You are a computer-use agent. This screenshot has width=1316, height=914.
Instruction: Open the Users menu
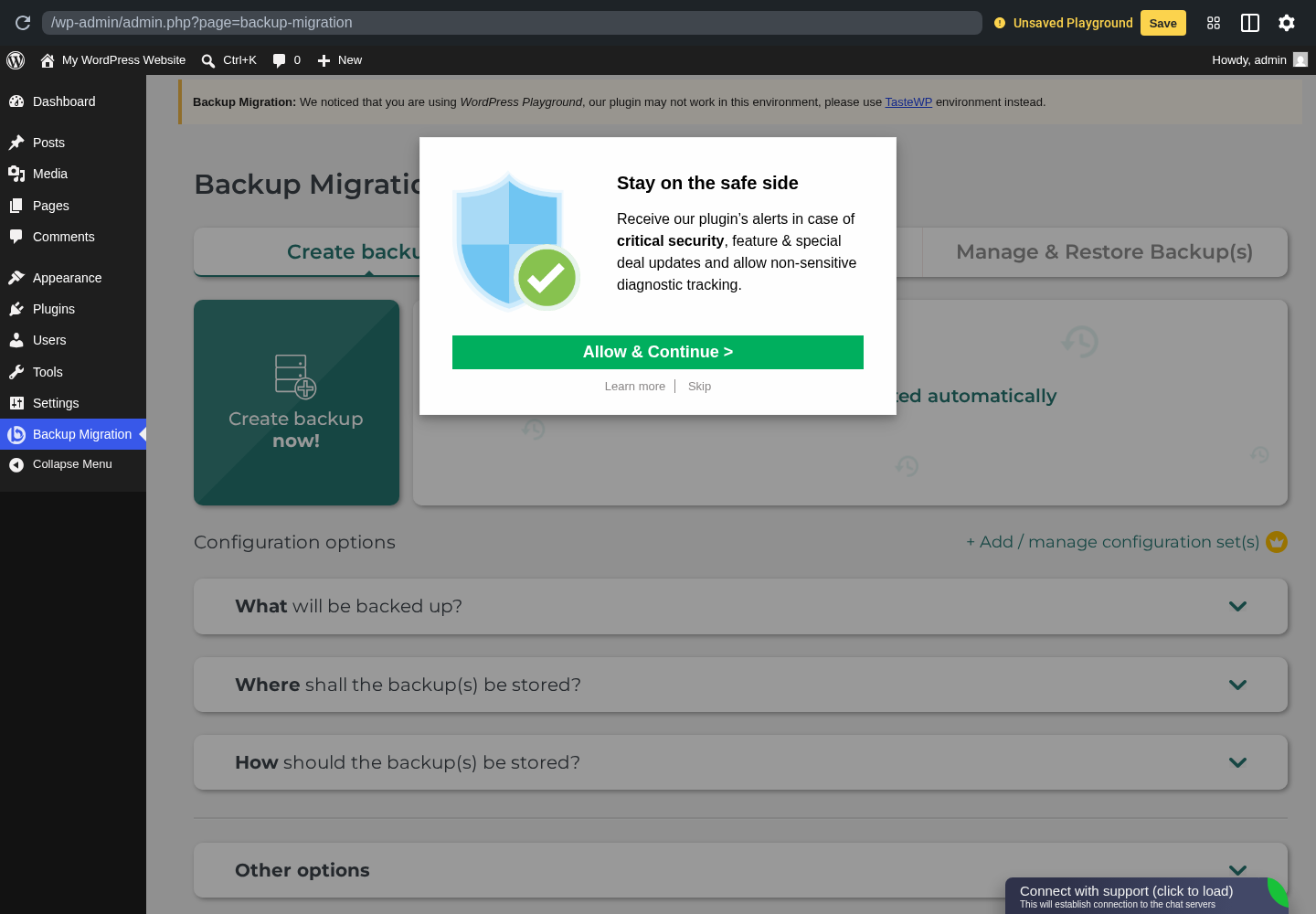click(x=73, y=340)
